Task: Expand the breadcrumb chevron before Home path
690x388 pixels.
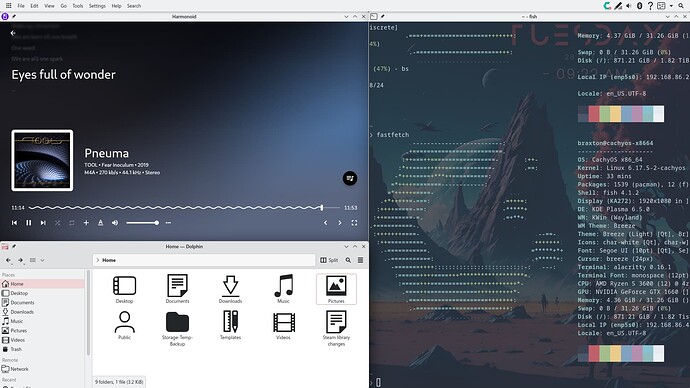Action: coord(98,260)
